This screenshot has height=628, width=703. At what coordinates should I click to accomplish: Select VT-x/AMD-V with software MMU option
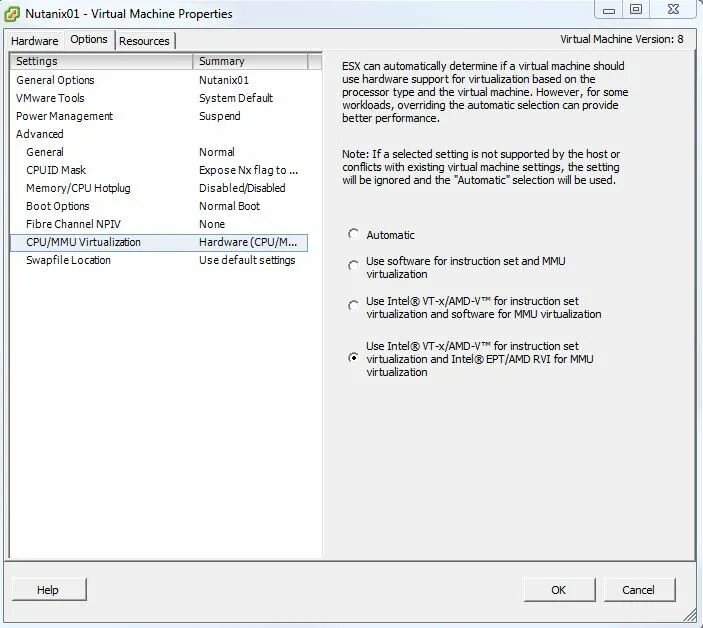click(353, 306)
